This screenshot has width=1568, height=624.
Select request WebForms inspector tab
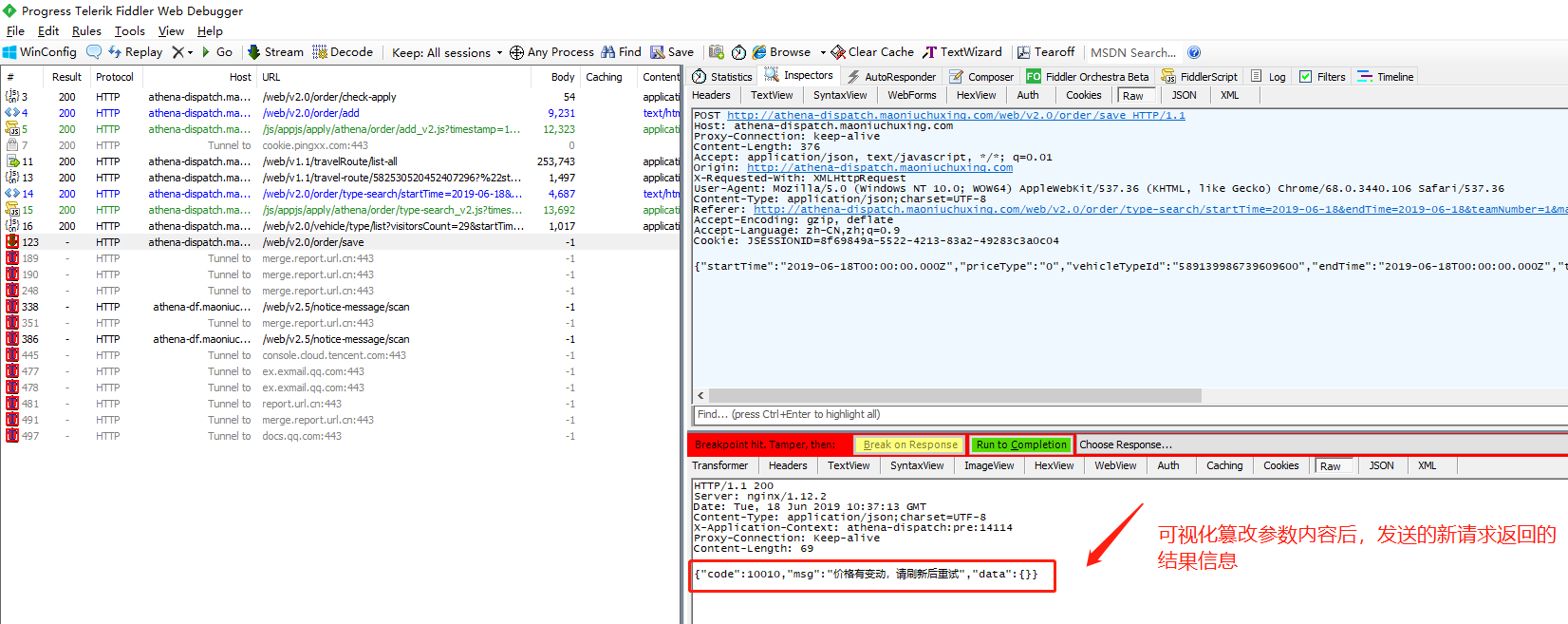911,95
